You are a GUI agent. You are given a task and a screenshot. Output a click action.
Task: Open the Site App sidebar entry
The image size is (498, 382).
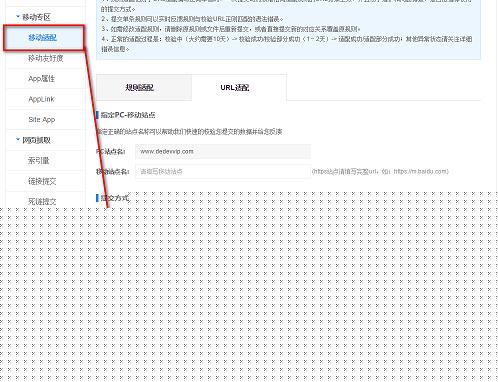42,120
